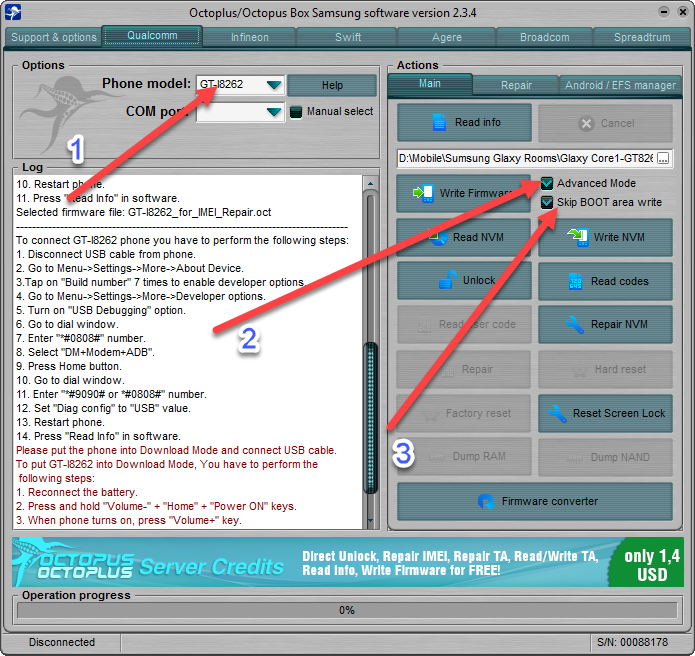
Task: Click the Hard reset button
Action: pyautogui.click(x=605, y=369)
